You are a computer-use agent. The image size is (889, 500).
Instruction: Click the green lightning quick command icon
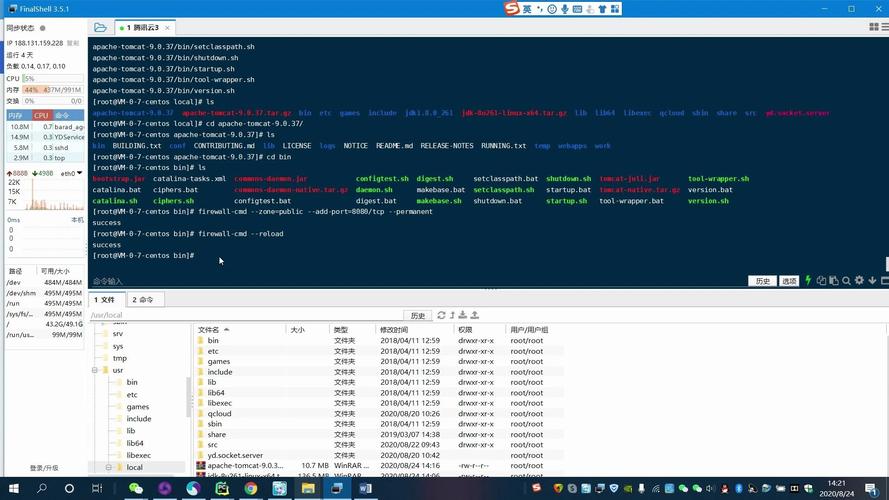(x=809, y=281)
